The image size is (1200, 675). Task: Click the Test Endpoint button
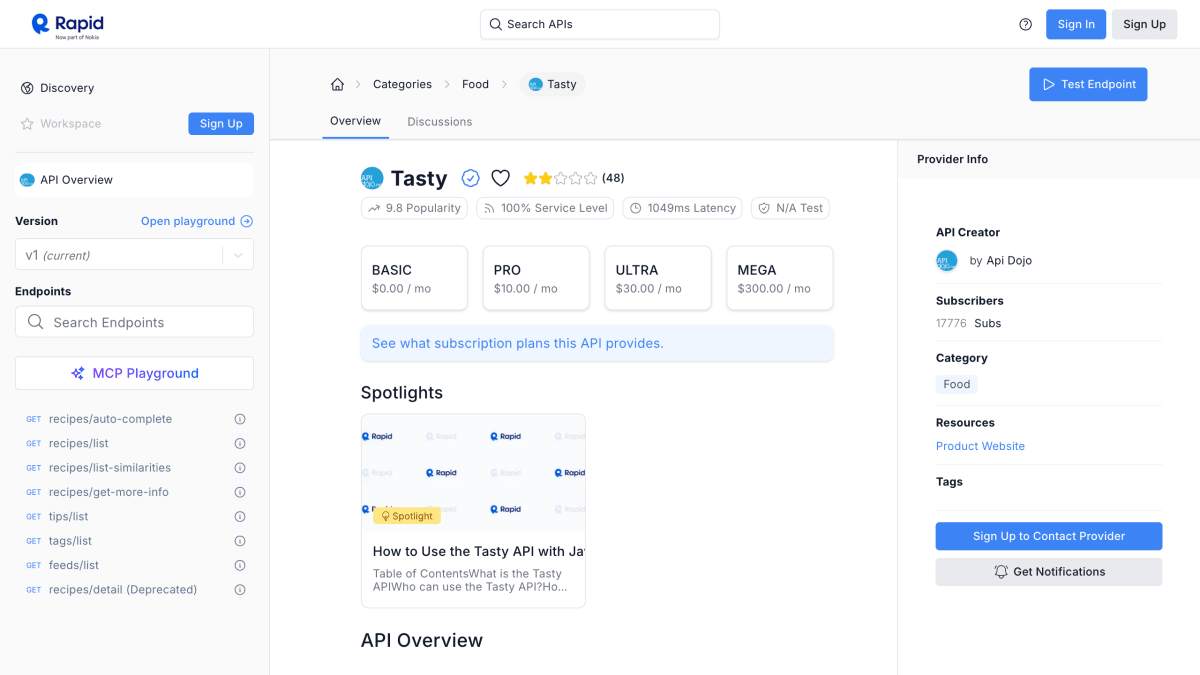1088,84
